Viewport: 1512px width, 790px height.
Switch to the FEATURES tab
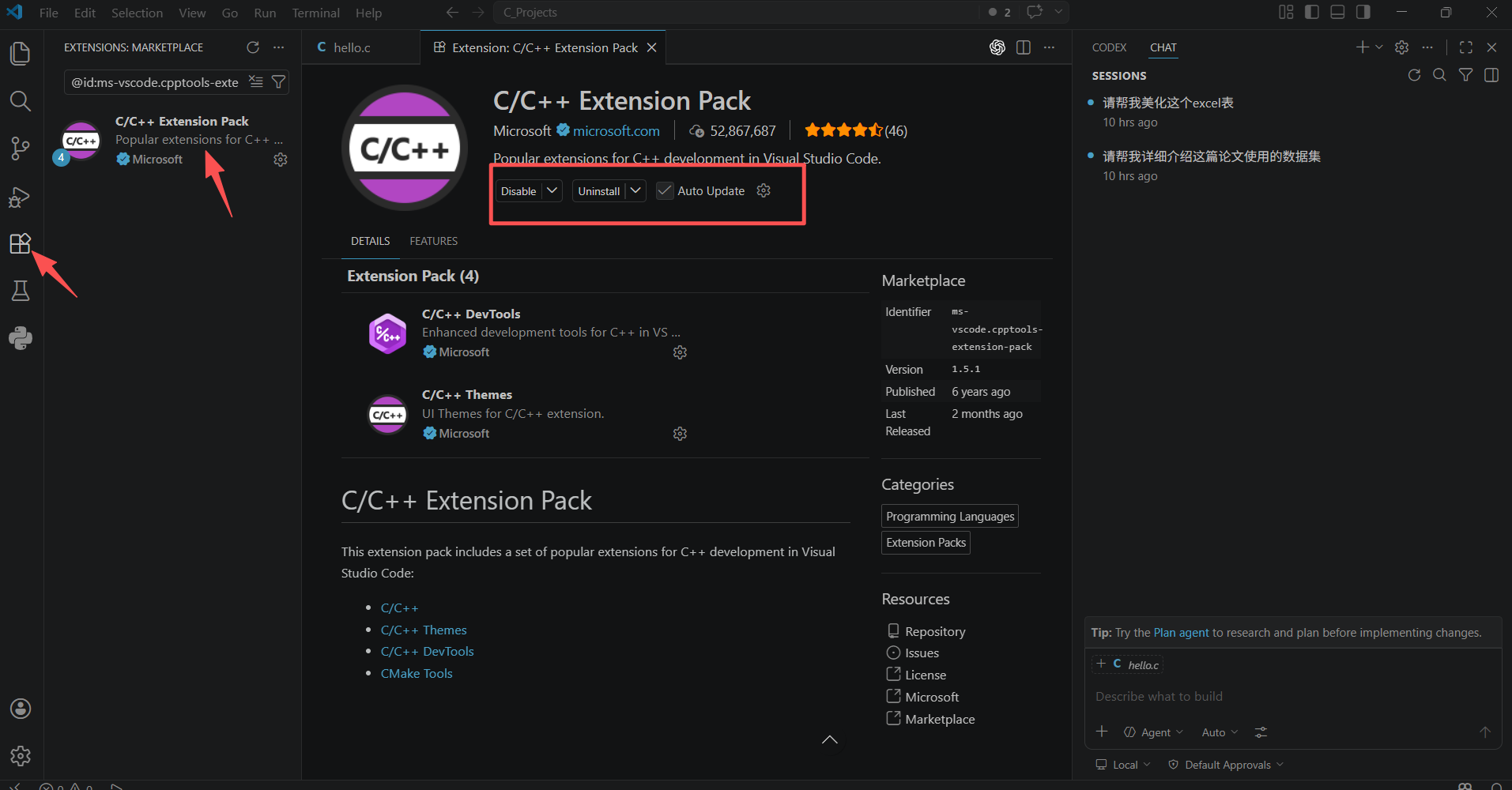(433, 241)
